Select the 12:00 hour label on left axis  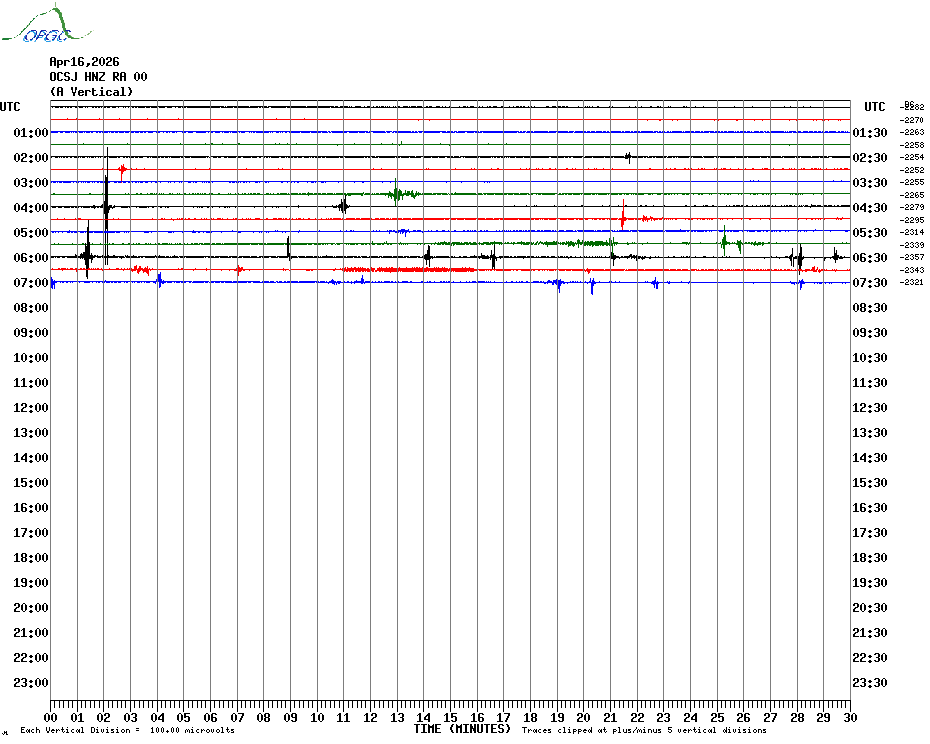click(x=31, y=408)
